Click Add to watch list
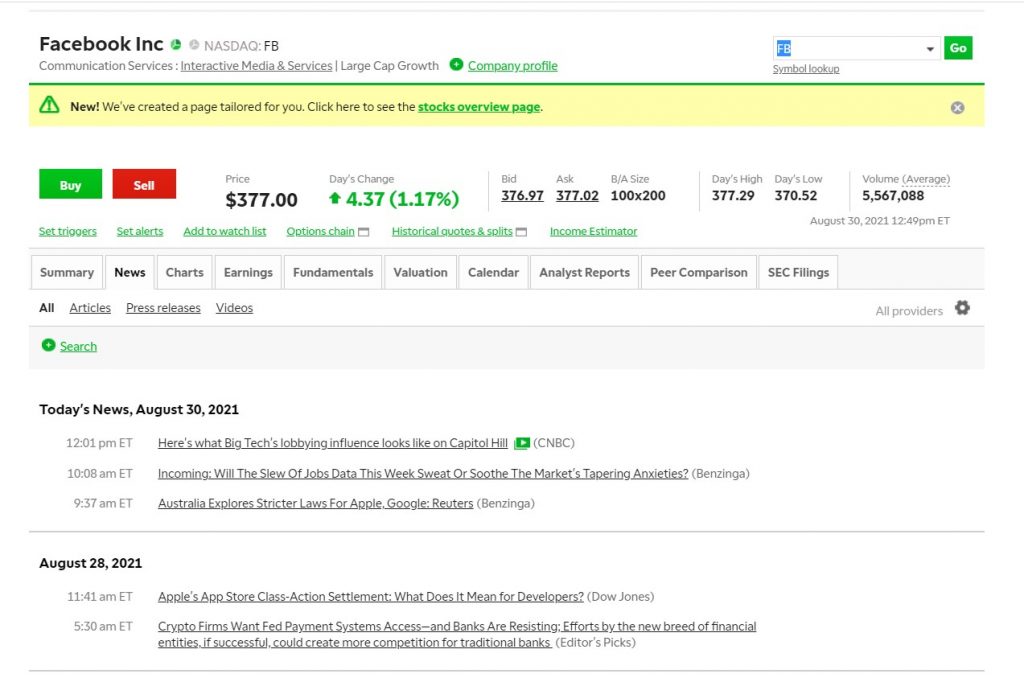The width and height of the screenshot is (1024, 678). pos(225,231)
